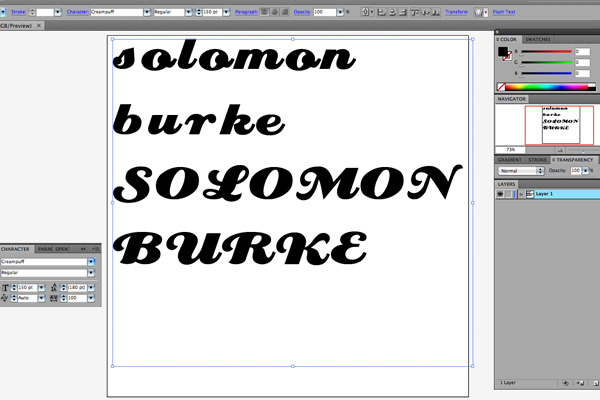Switch to the Swatches tab

coord(538,39)
